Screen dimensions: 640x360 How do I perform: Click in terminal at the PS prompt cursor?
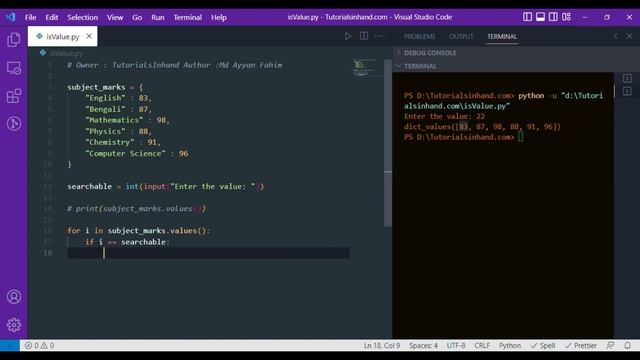[x=520, y=137]
